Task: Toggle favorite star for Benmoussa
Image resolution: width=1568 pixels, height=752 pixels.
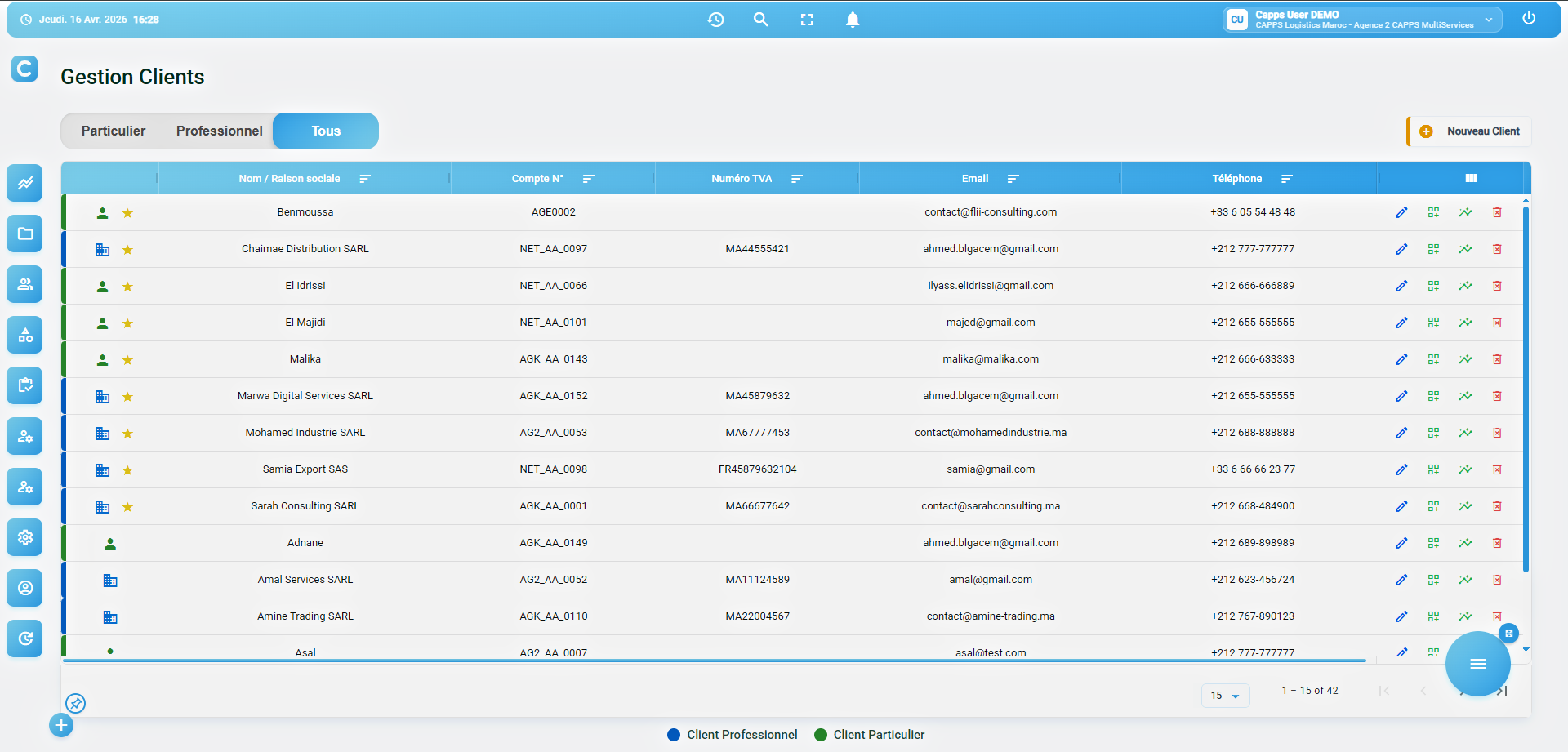Action: pyautogui.click(x=127, y=213)
